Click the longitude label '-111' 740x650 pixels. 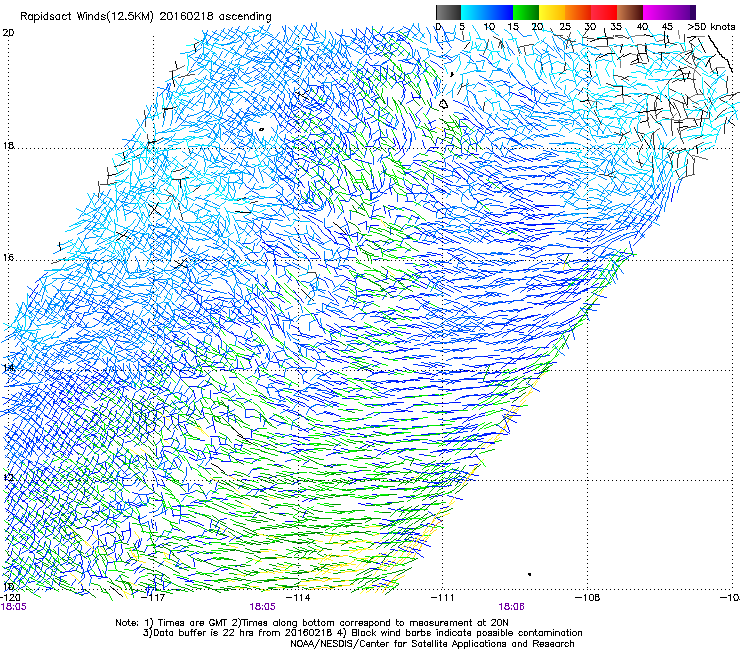point(443,597)
